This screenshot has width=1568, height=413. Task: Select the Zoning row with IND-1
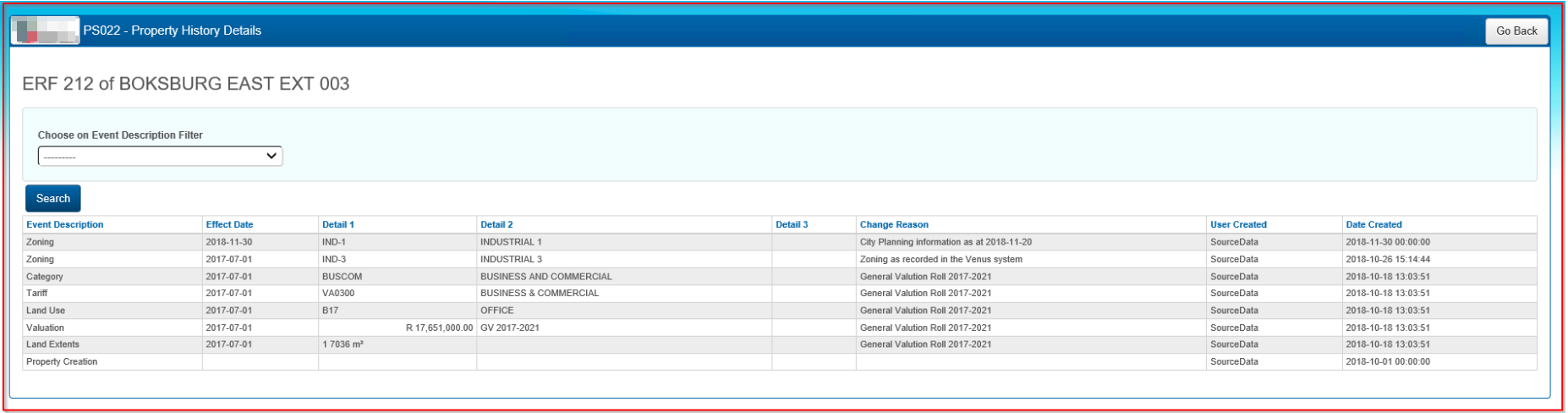coord(40,242)
